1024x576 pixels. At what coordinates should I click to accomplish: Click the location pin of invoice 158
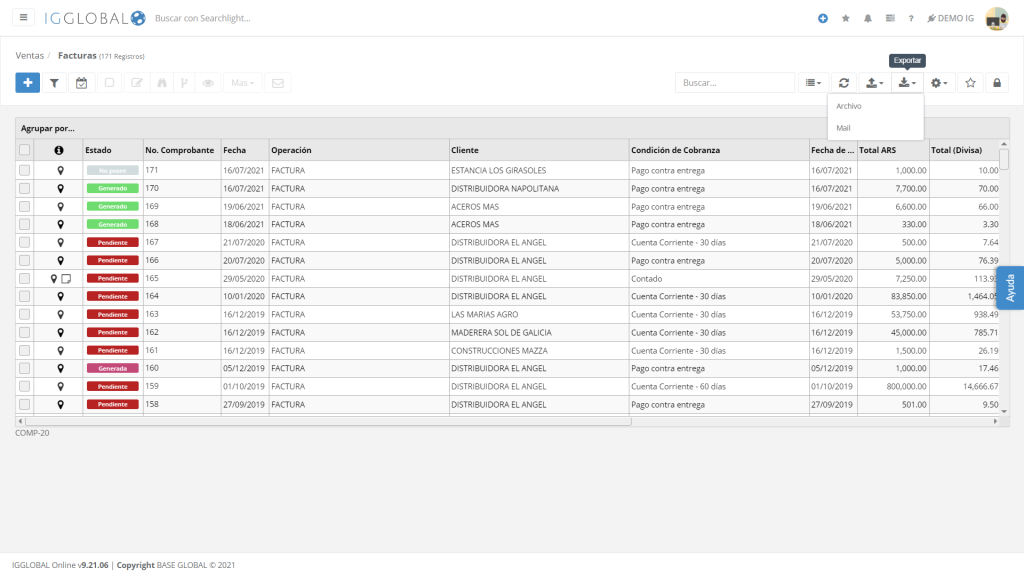click(x=60, y=404)
